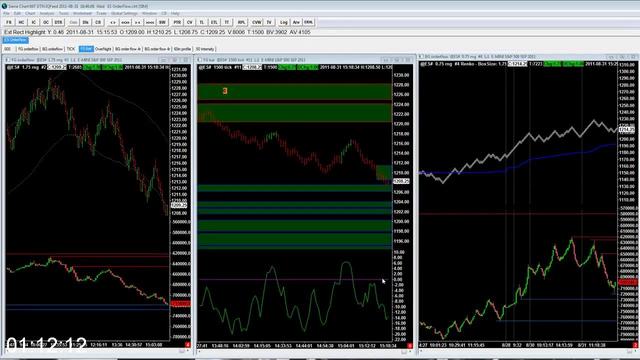The image size is (640, 360).
Task: Click the DN toolbar button
Action: point(85,22)
